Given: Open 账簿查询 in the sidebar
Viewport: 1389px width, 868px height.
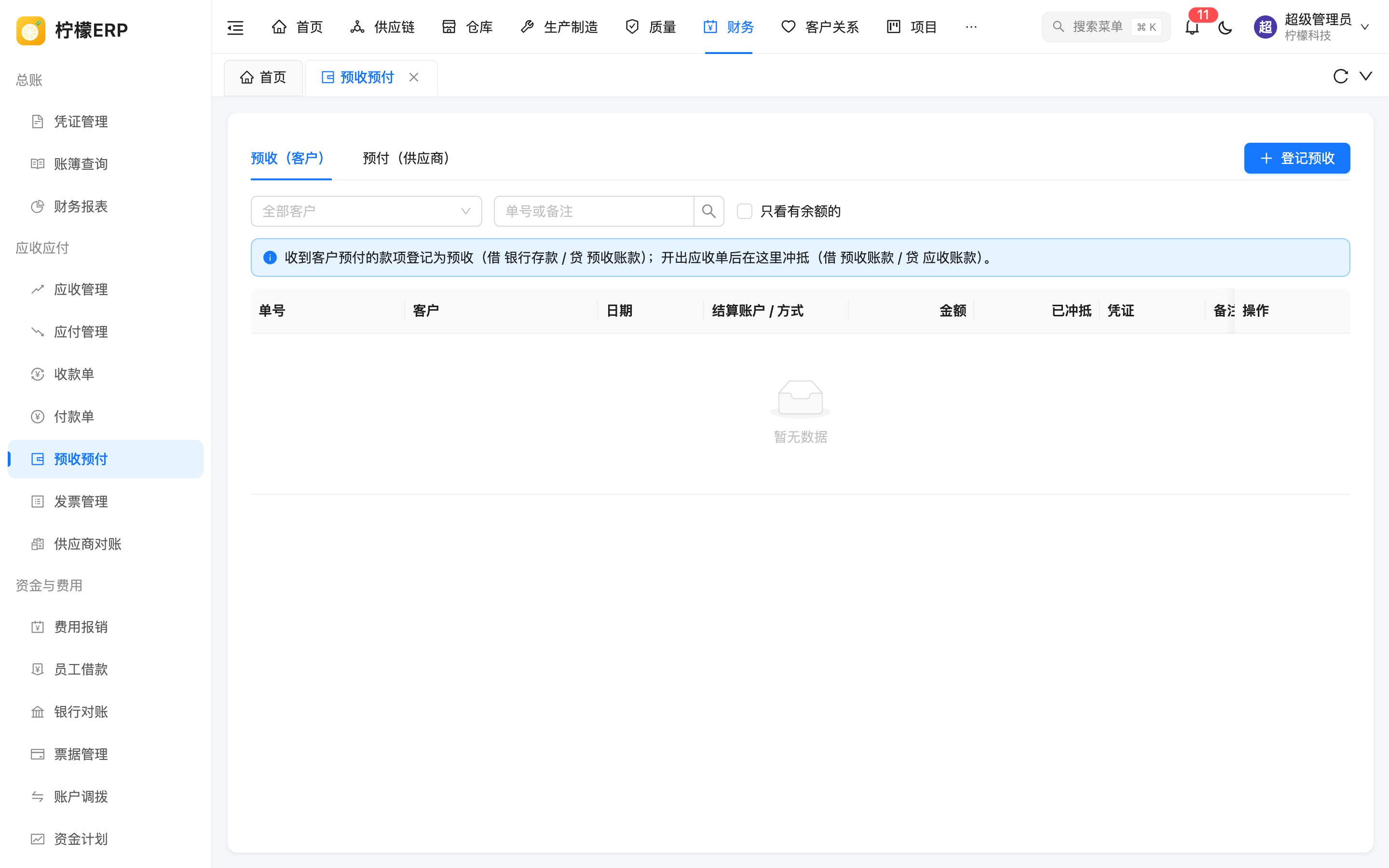Looking at the screenshot, I should [106, 164].
